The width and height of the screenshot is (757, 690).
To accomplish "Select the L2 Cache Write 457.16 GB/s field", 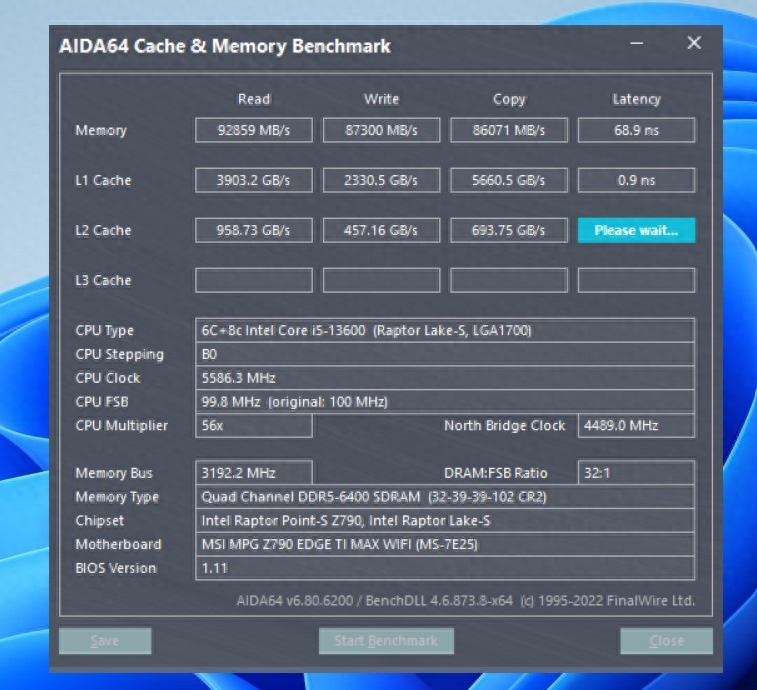I will 381,230.
